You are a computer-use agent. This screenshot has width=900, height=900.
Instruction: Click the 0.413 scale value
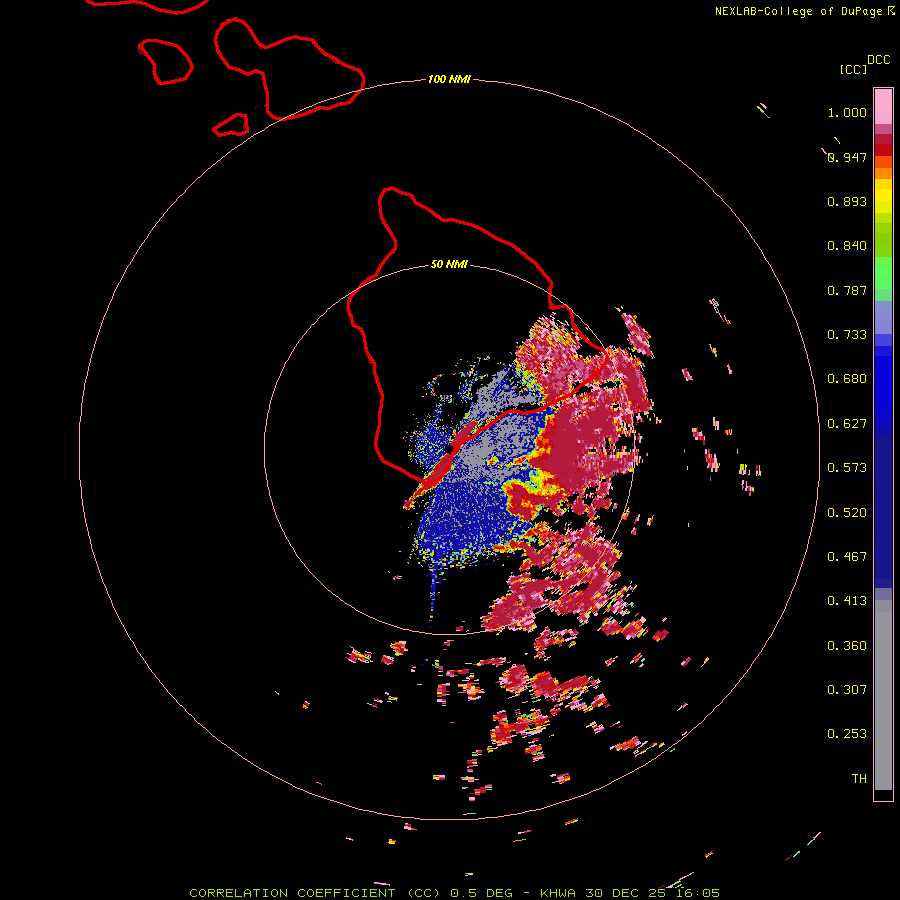coord(847,601)
